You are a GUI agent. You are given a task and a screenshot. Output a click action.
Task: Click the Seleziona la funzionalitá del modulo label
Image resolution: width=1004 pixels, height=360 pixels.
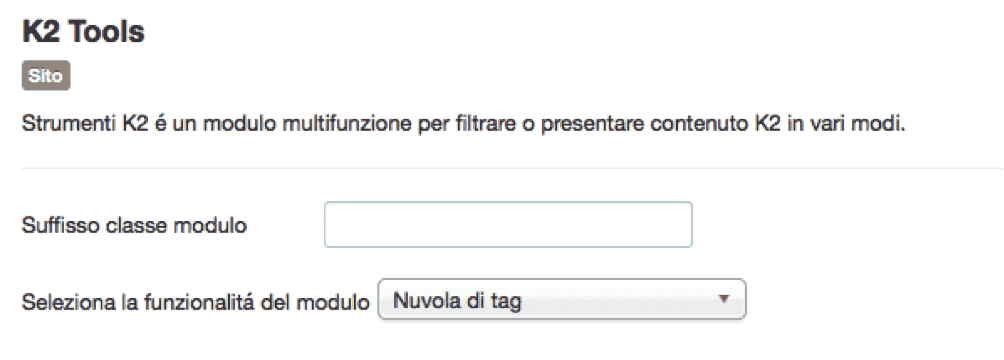tap(196, 302)
